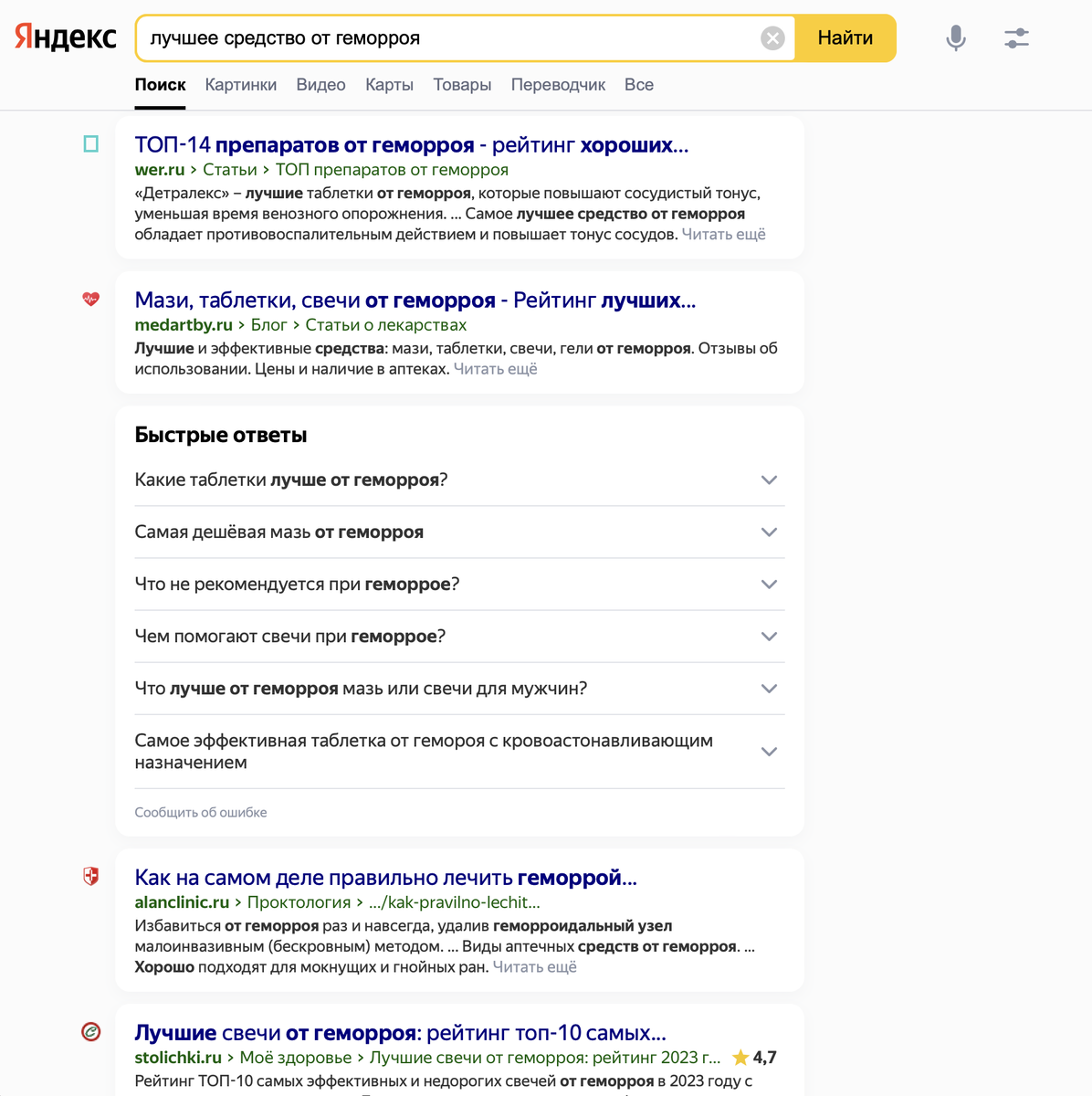The image size is (1092, 1096).
Task: Open 'Мази, таблетки, свечи от геморроя' result
Action: pos(415,300)
